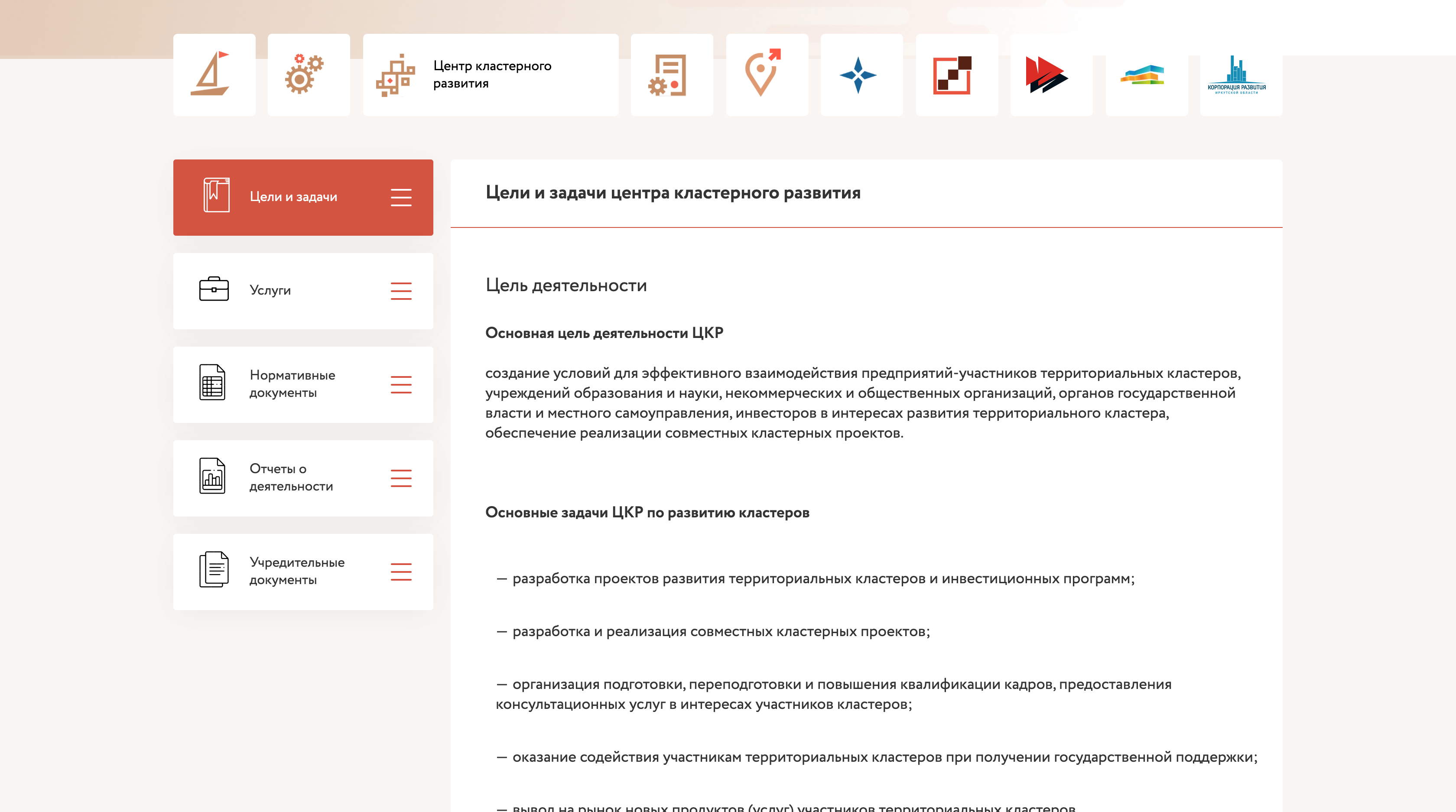Open the orange gears icon tile
Image resolution: width=1456 pixels, height=812 pixels.
tap(309, 75)
